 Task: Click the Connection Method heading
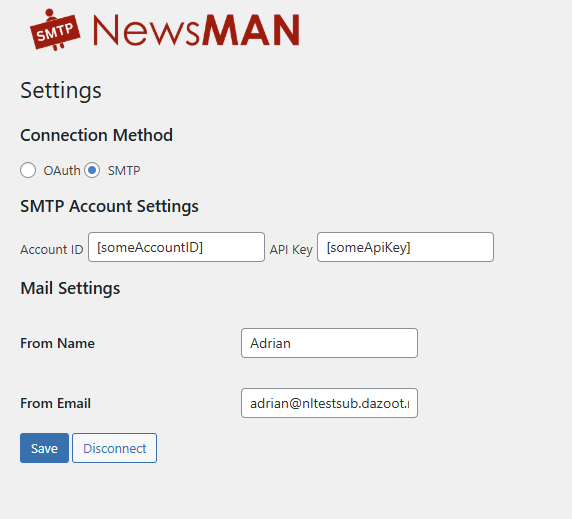click(96, 135)
